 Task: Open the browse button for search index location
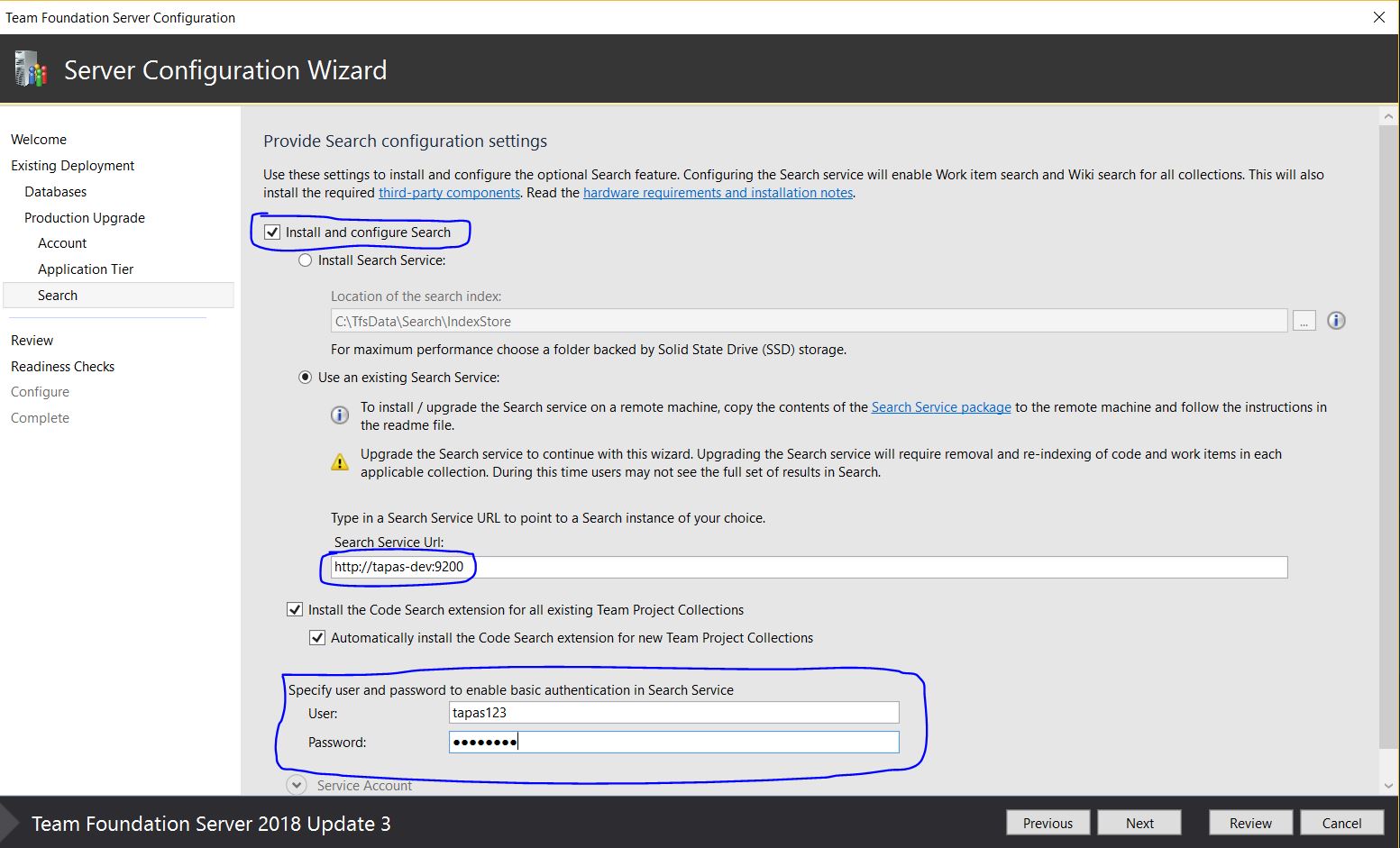point(1304,320)
